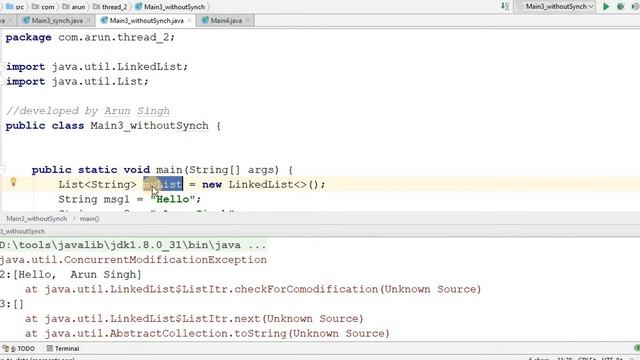Screen dimensions: 640x360
Task: Click the main() editor breadcrumb
Action: click(89, 219)
